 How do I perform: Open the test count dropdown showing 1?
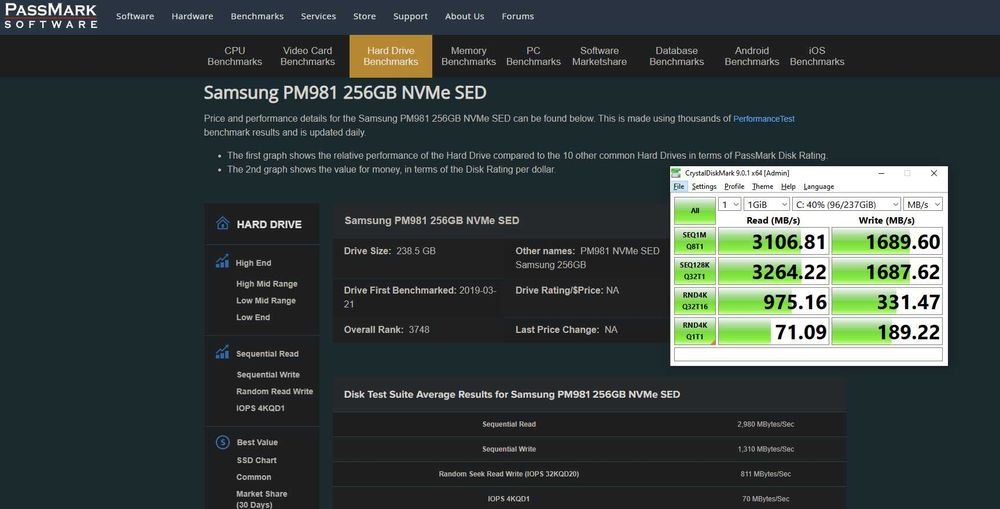pos(730,204)
